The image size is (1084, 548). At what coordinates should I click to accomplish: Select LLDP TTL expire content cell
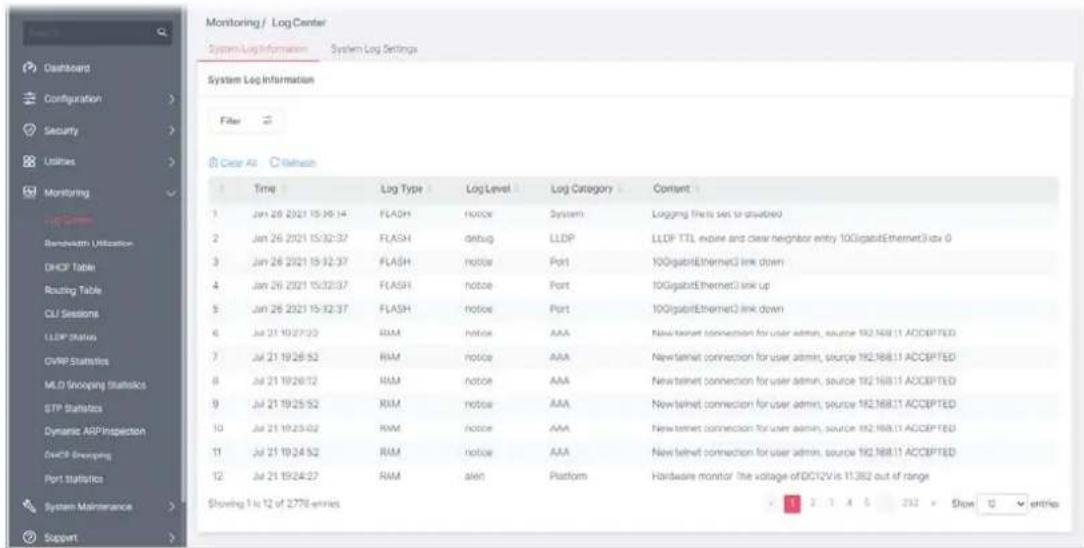coord(802,238)
